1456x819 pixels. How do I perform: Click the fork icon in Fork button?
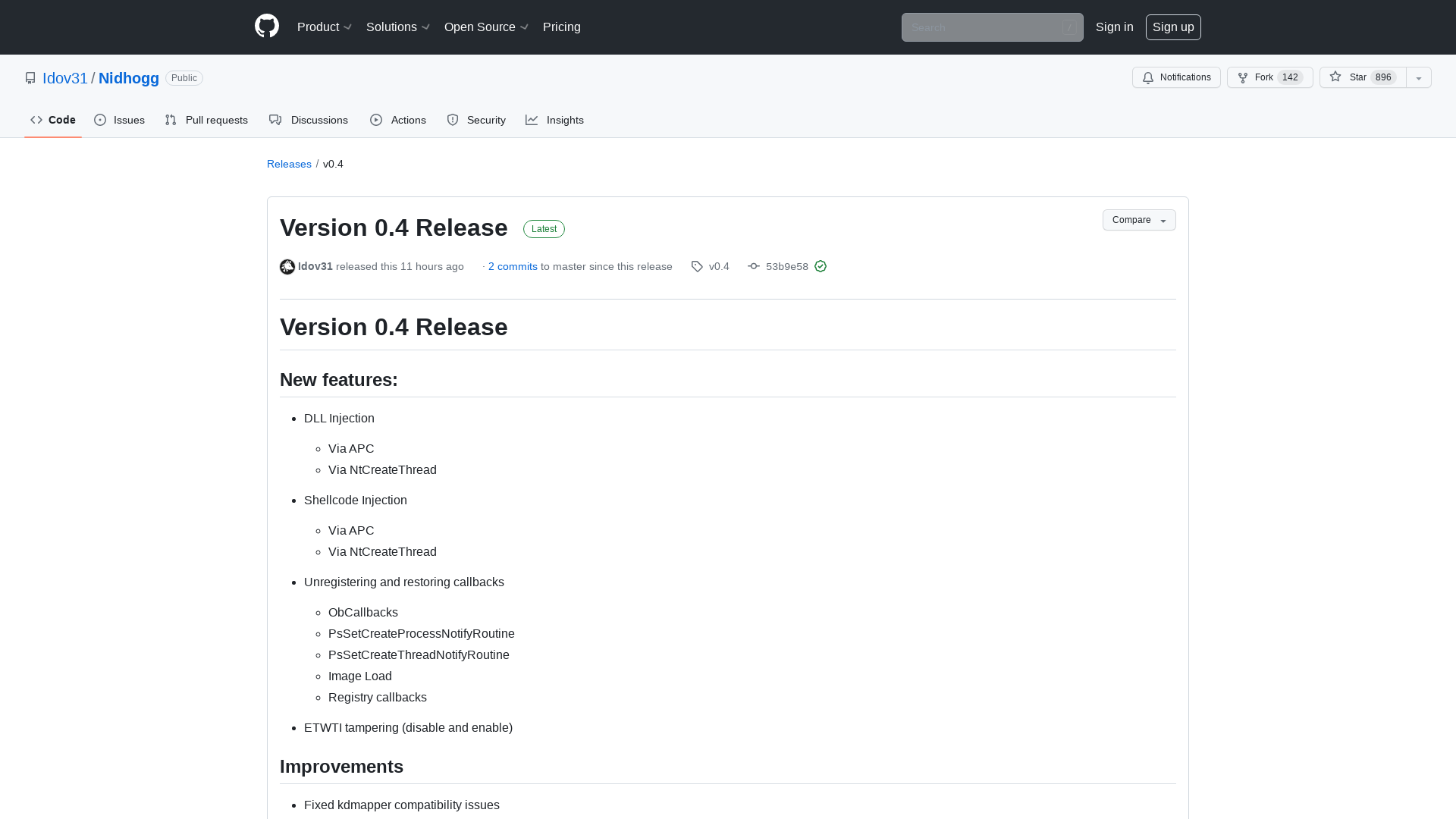(1243, 77)
